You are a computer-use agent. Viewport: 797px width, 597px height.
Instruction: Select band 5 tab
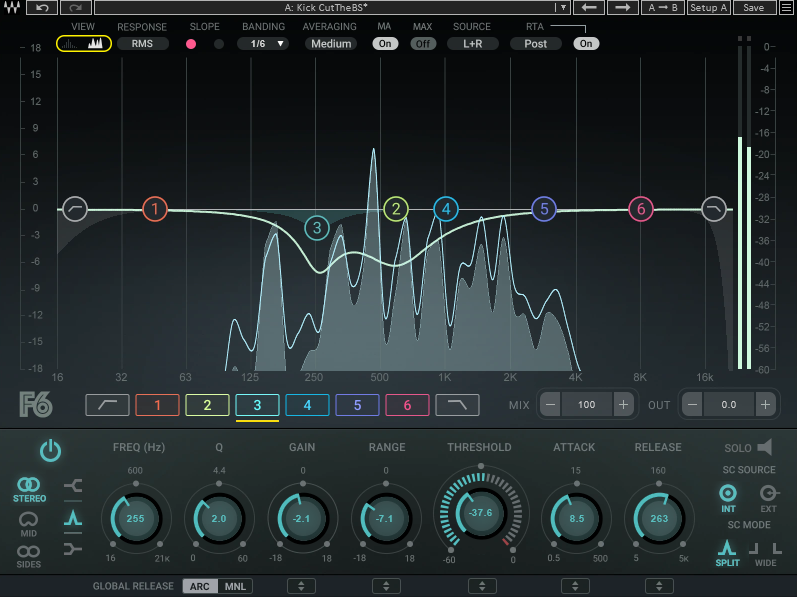point(357,405)
